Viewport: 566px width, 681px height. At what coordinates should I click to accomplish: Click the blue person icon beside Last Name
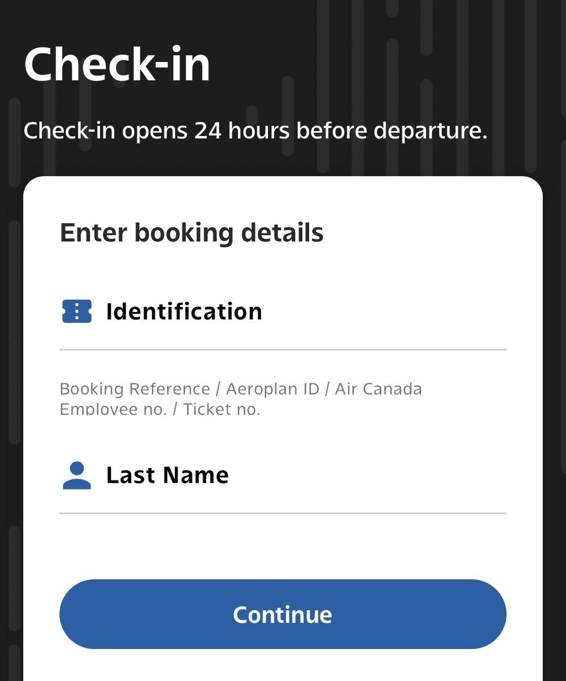77,475
